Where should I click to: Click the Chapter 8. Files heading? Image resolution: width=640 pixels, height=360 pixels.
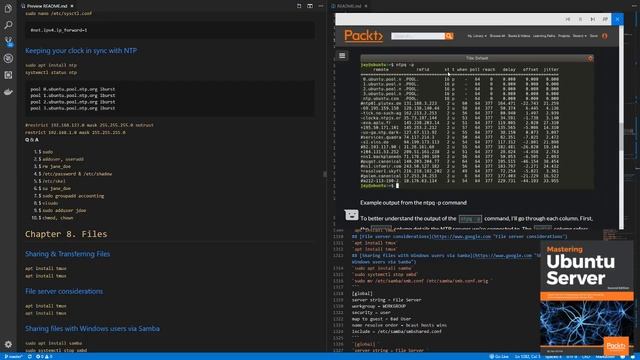[x=66, y=234]
